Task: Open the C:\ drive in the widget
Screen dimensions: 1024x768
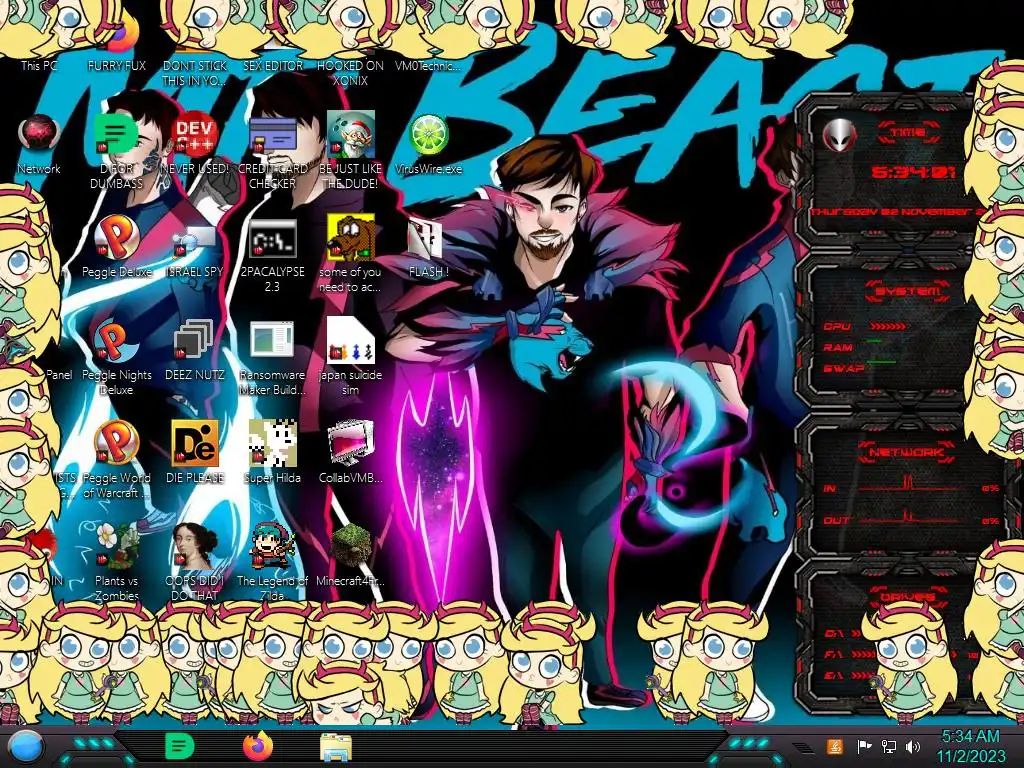Action: tap(835, 633)
